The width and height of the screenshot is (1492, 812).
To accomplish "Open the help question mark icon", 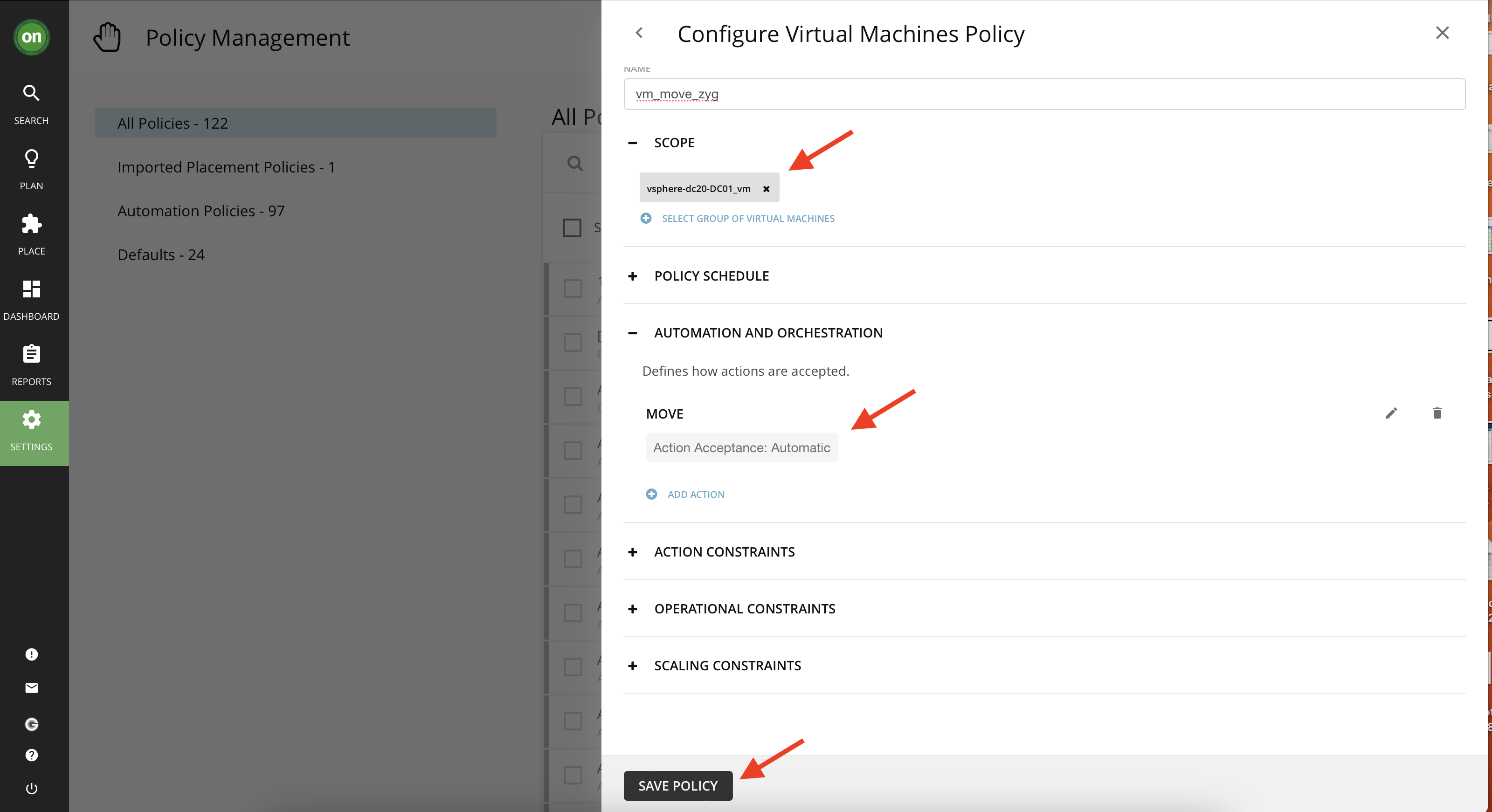I will tap(31, 755).
